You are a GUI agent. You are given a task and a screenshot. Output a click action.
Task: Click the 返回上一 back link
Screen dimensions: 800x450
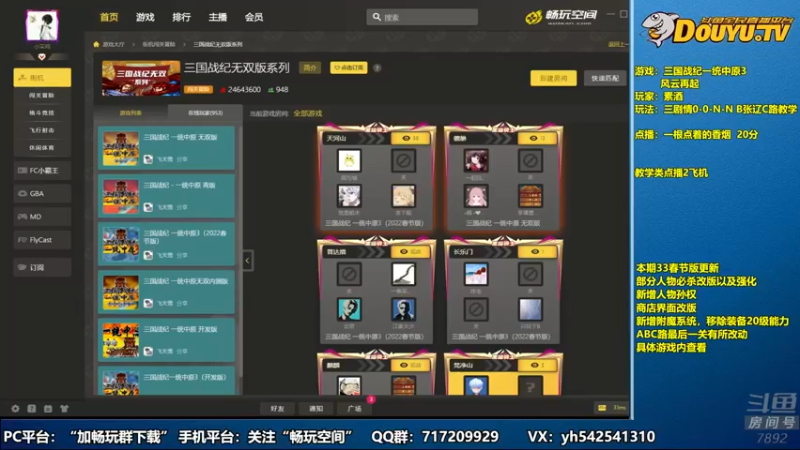pyautogui.click(x=618, y=44)
